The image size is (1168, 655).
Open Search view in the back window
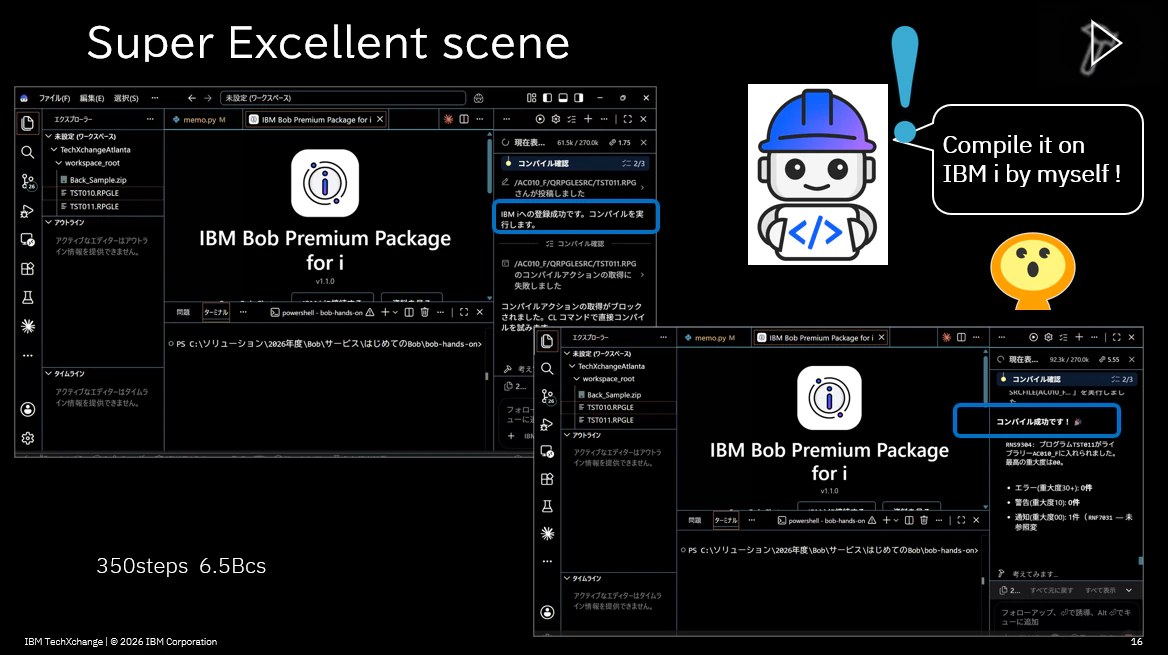pyautogui.click(x=28, y=152)
